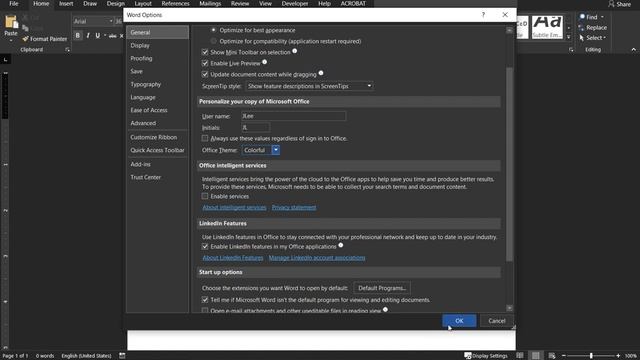Open Manage LinkedIn account associations link
This screenshot has height=360, width=640.
(317, 258)
